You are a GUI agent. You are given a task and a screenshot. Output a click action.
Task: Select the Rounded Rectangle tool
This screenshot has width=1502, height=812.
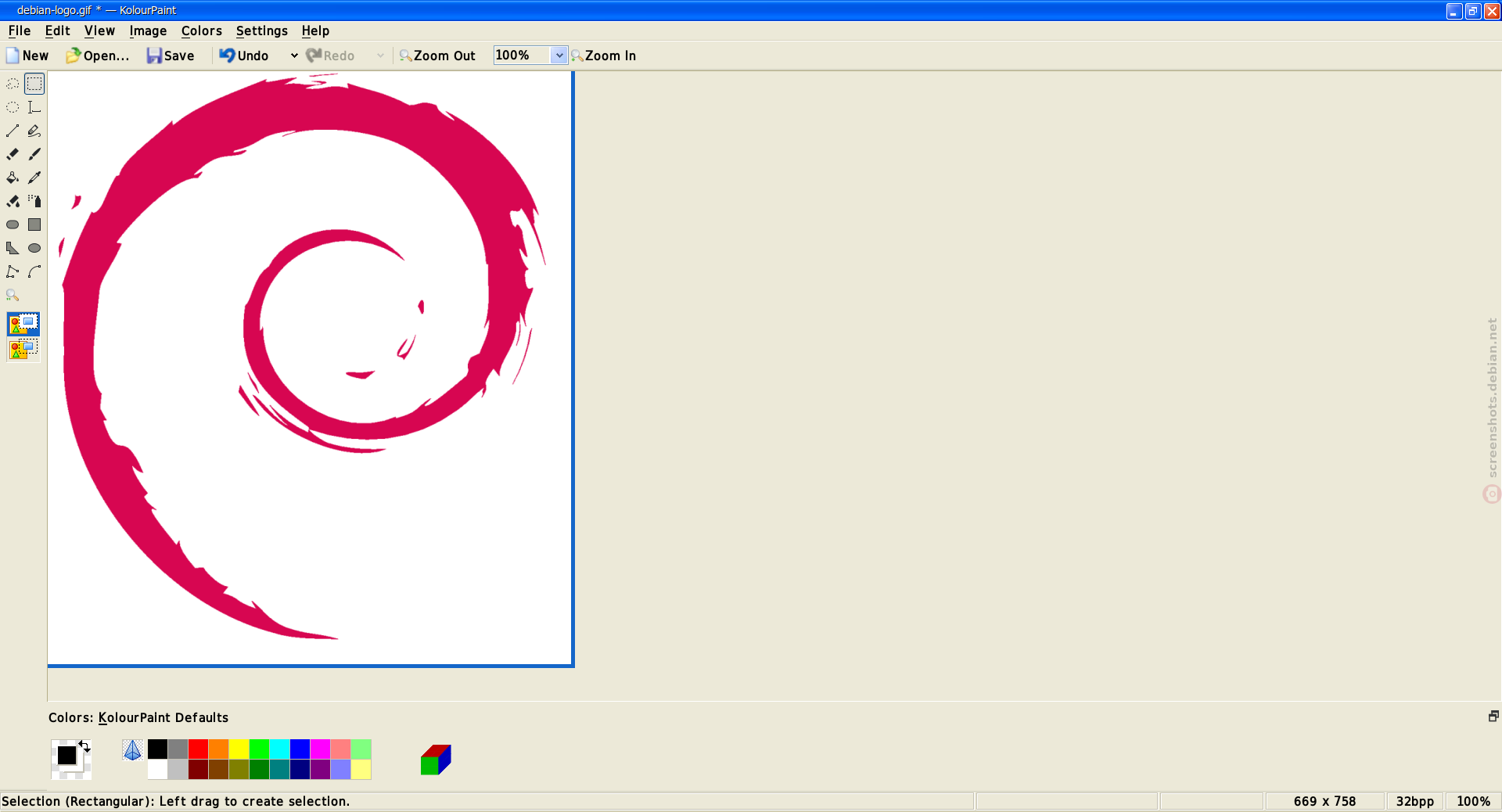point(13,225)
